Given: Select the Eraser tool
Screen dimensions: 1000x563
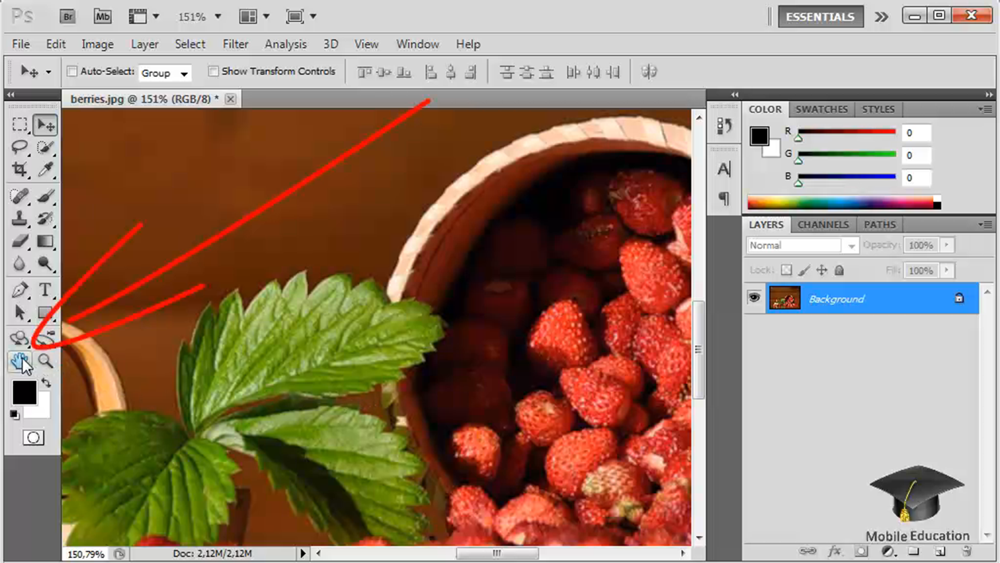Looking at the screenshot, I should pyautogui.click(x=20, y=241).
